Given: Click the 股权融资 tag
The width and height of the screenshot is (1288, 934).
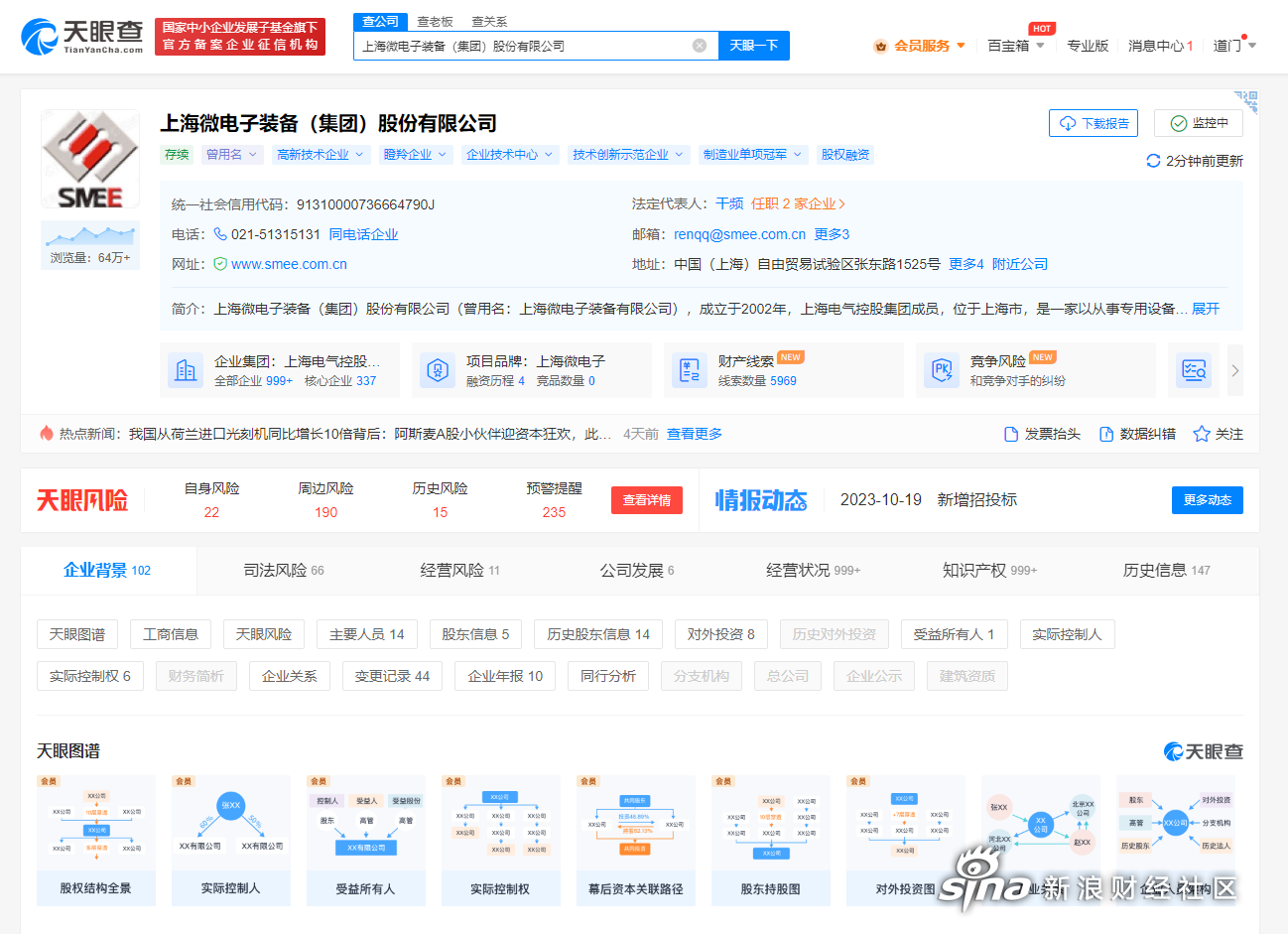Looking at the screenshot, I should [845, 155].
